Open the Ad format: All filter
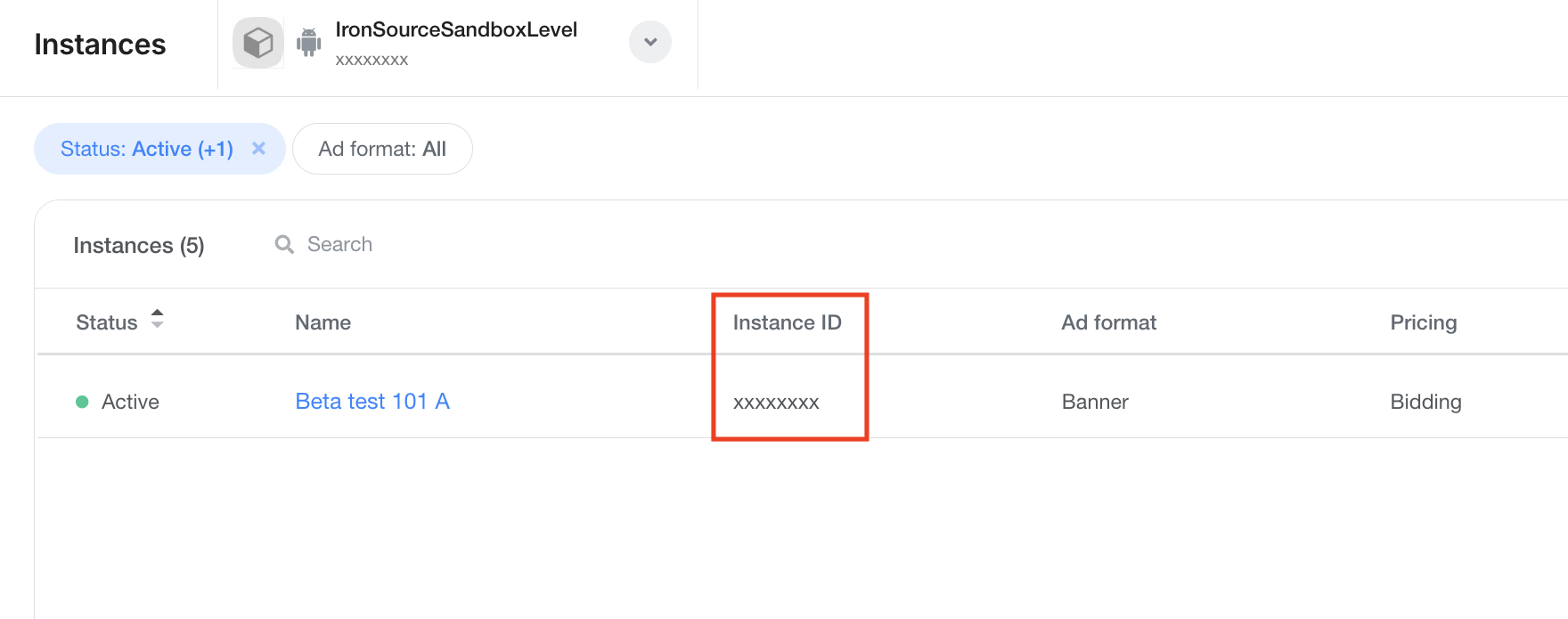 (x=382, y=149)
